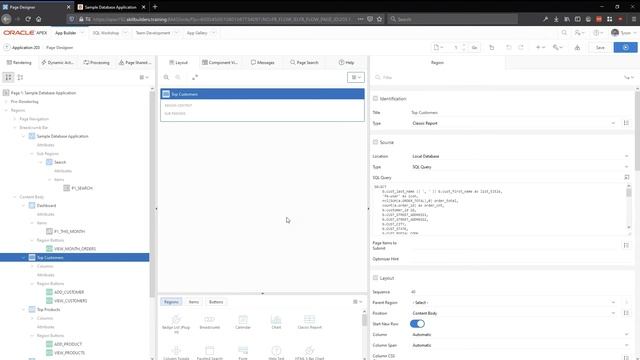Select the P1_THIS_MONTH item in tree
This screenshot has width=640, height=360.
coord(69,231)
